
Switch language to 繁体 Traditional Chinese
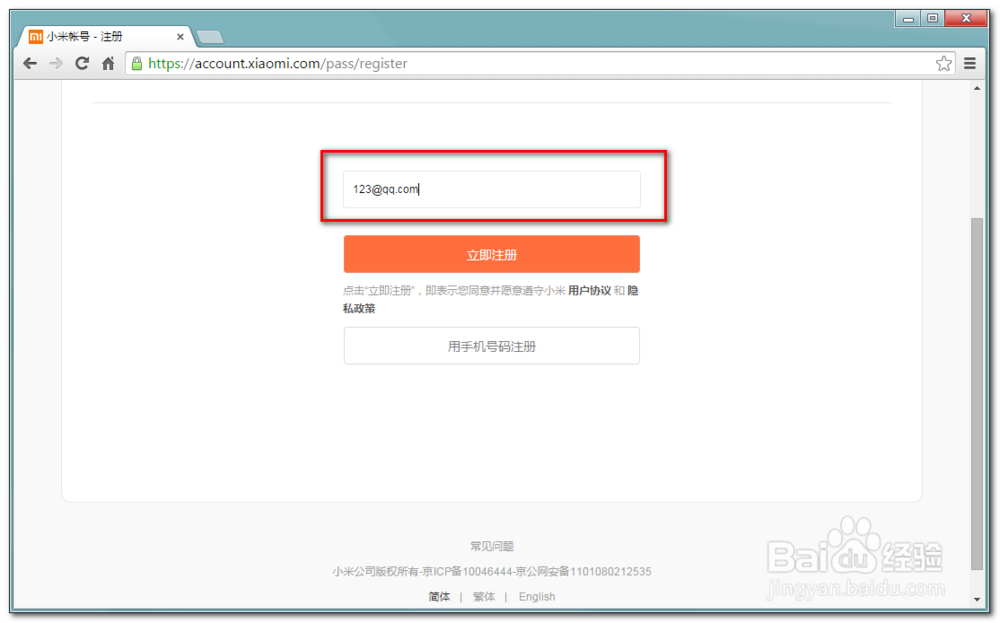[x=484, y=596]
